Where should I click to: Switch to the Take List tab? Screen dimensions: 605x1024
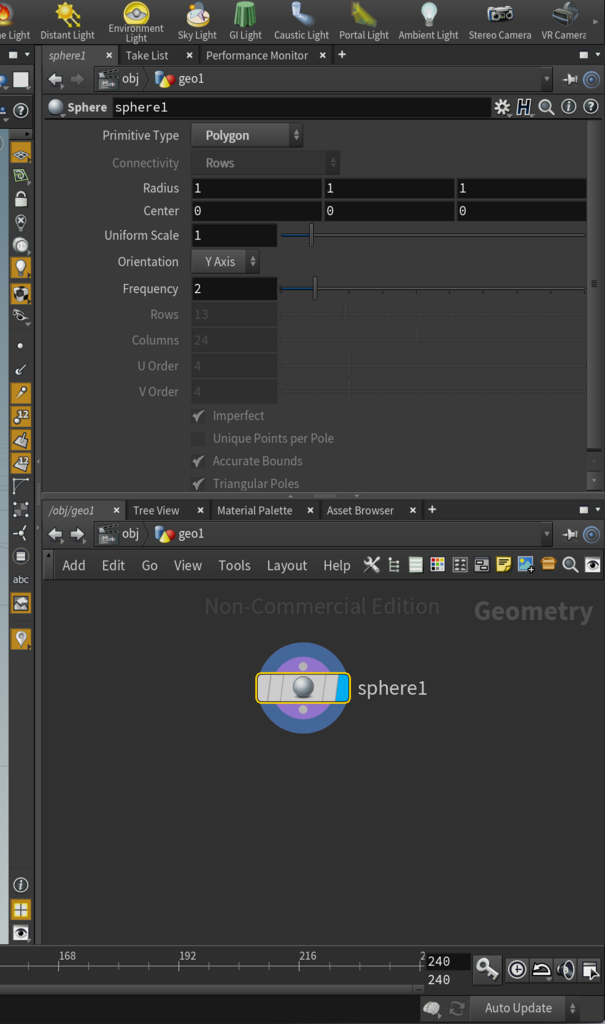tap(147, 56)
